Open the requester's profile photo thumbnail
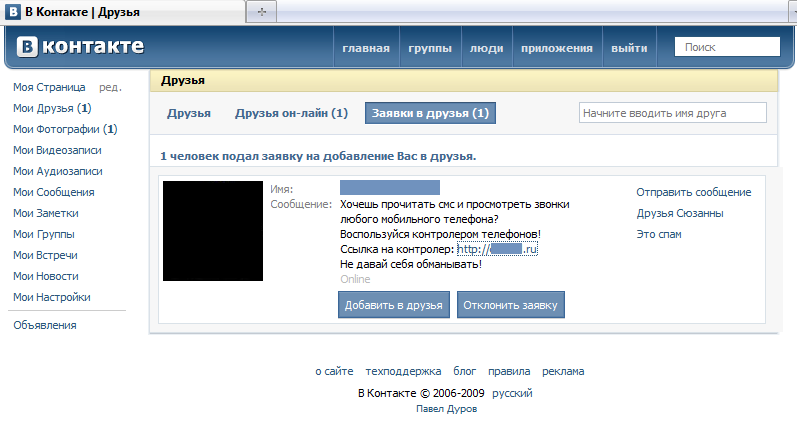This screenshot has height=422, width=797. tap(213, 231)
